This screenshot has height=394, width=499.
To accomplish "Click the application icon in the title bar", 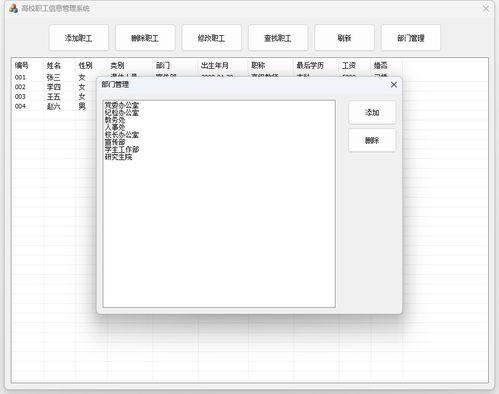I will coord(13,8).
